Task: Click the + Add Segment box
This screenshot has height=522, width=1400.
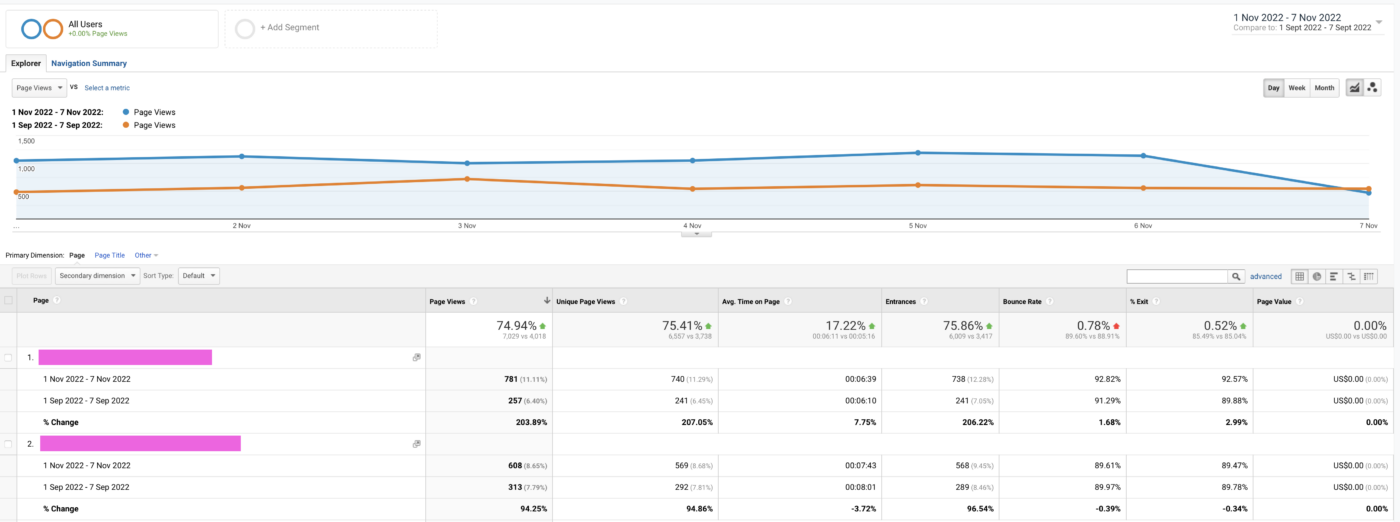Action: [x=331, y=29]
